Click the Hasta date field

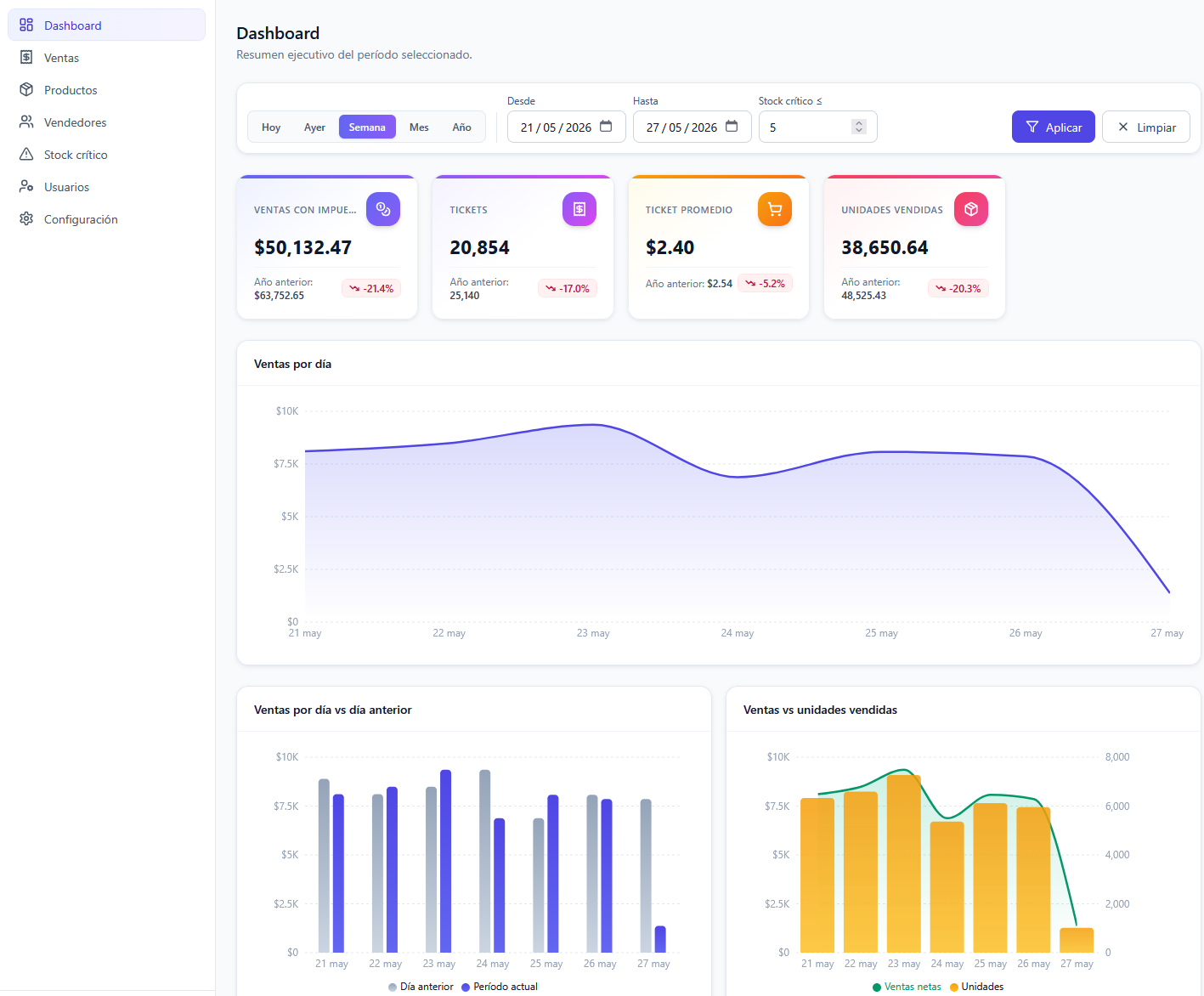pos(692,127)
